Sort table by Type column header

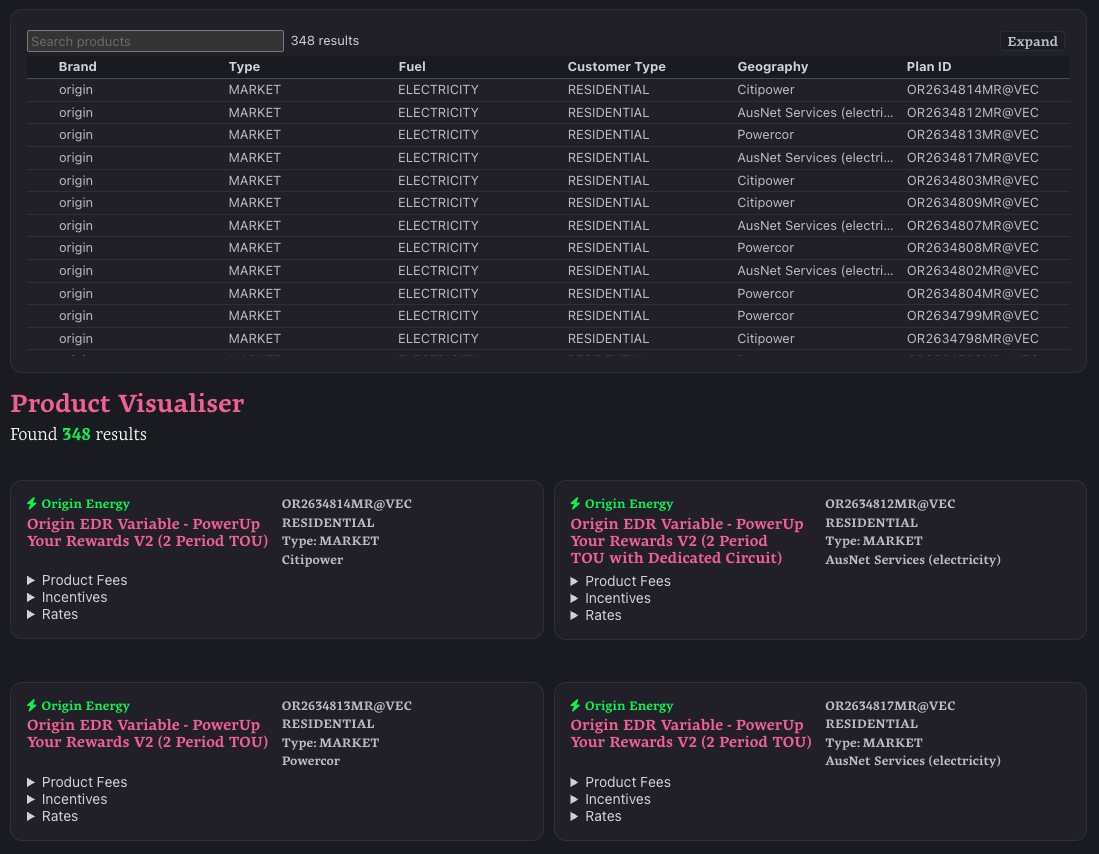[244, 67]
